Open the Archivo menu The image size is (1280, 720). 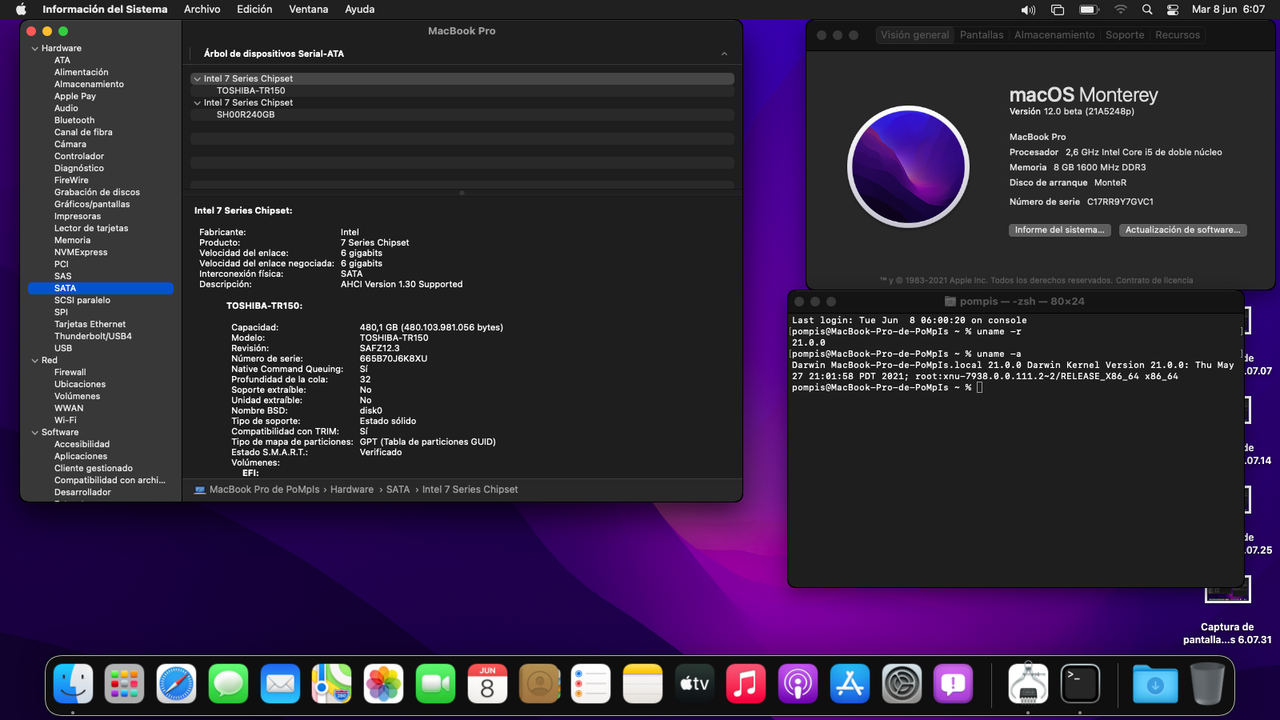coord(202,9)
